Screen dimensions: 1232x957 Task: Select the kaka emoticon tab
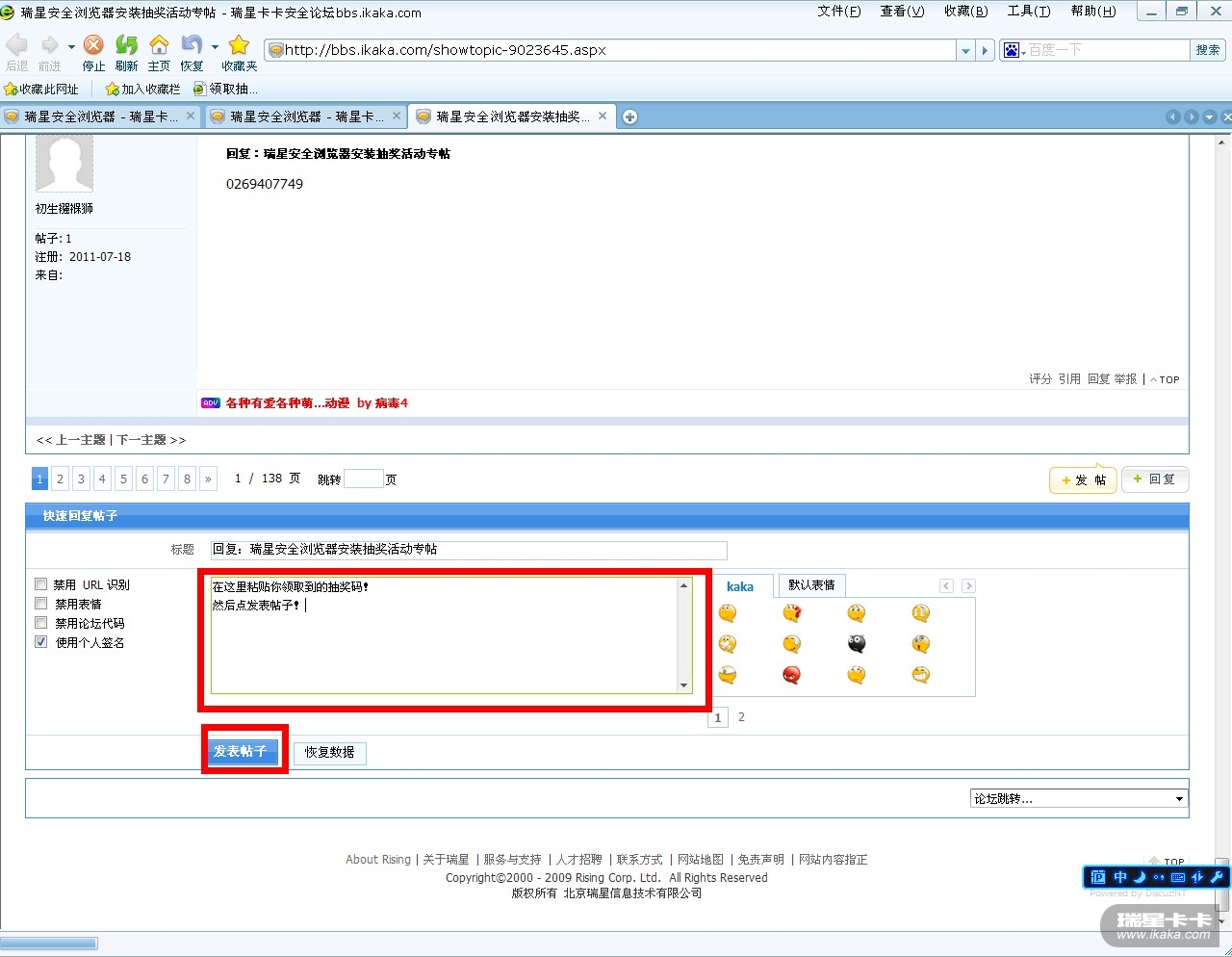(740, 586)
